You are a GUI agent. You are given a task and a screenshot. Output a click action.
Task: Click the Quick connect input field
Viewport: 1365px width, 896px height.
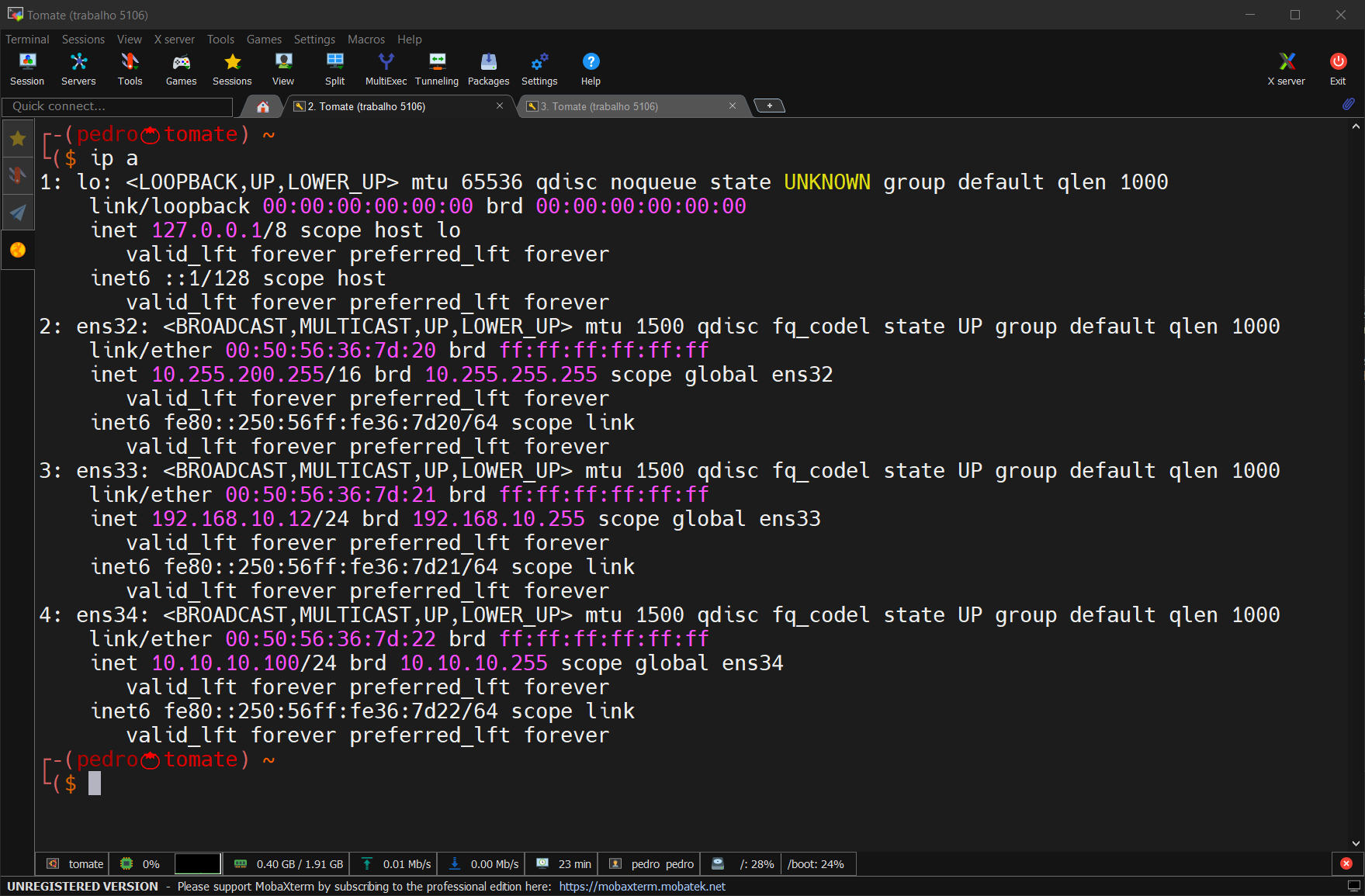tap(117, 106)
